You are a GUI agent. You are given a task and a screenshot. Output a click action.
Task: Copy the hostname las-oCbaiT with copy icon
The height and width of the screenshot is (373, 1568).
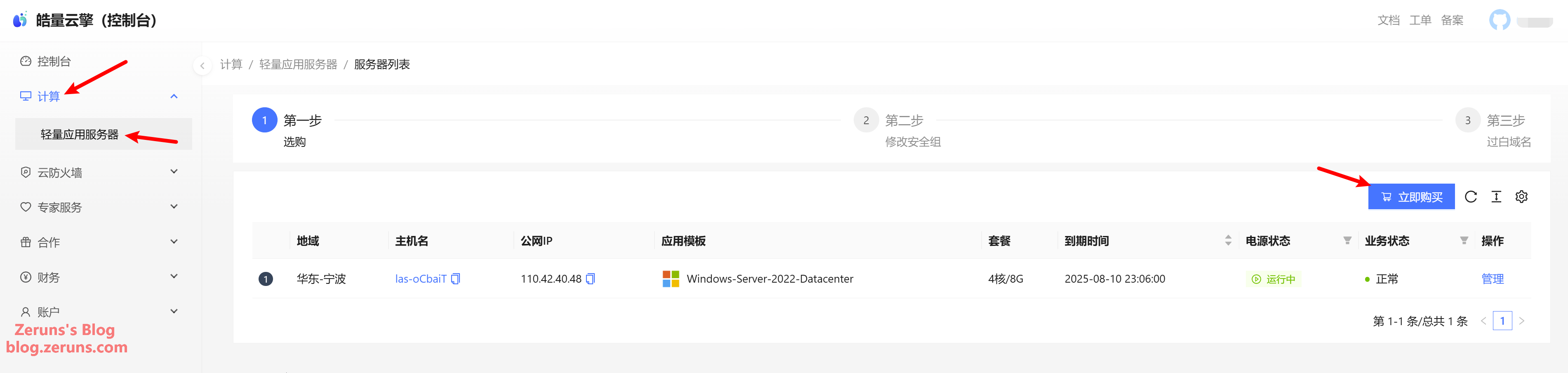(x=455, y=279)
